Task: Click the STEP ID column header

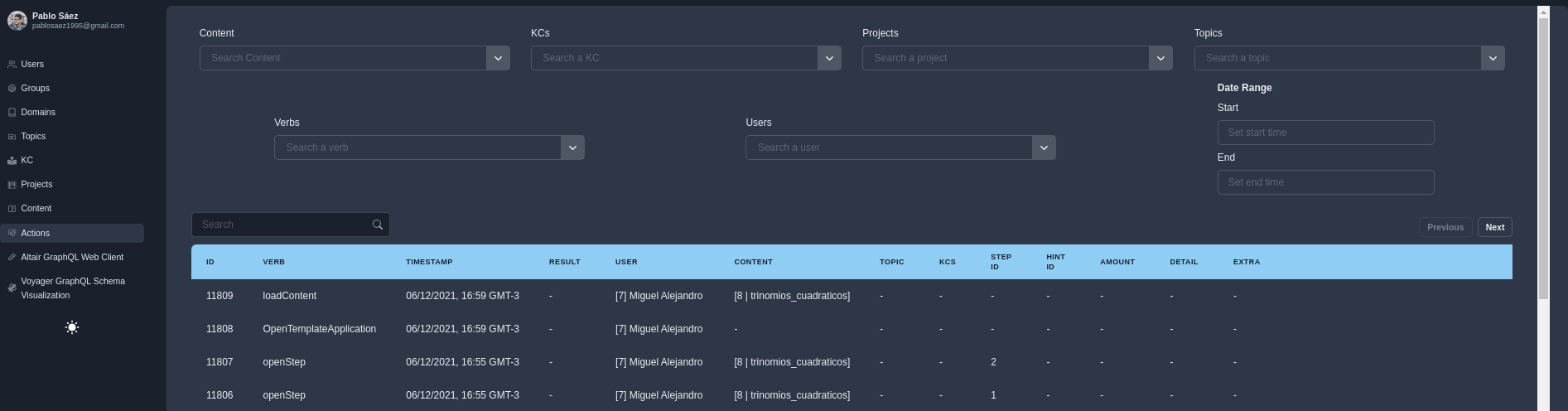Action: [1001, 262]
